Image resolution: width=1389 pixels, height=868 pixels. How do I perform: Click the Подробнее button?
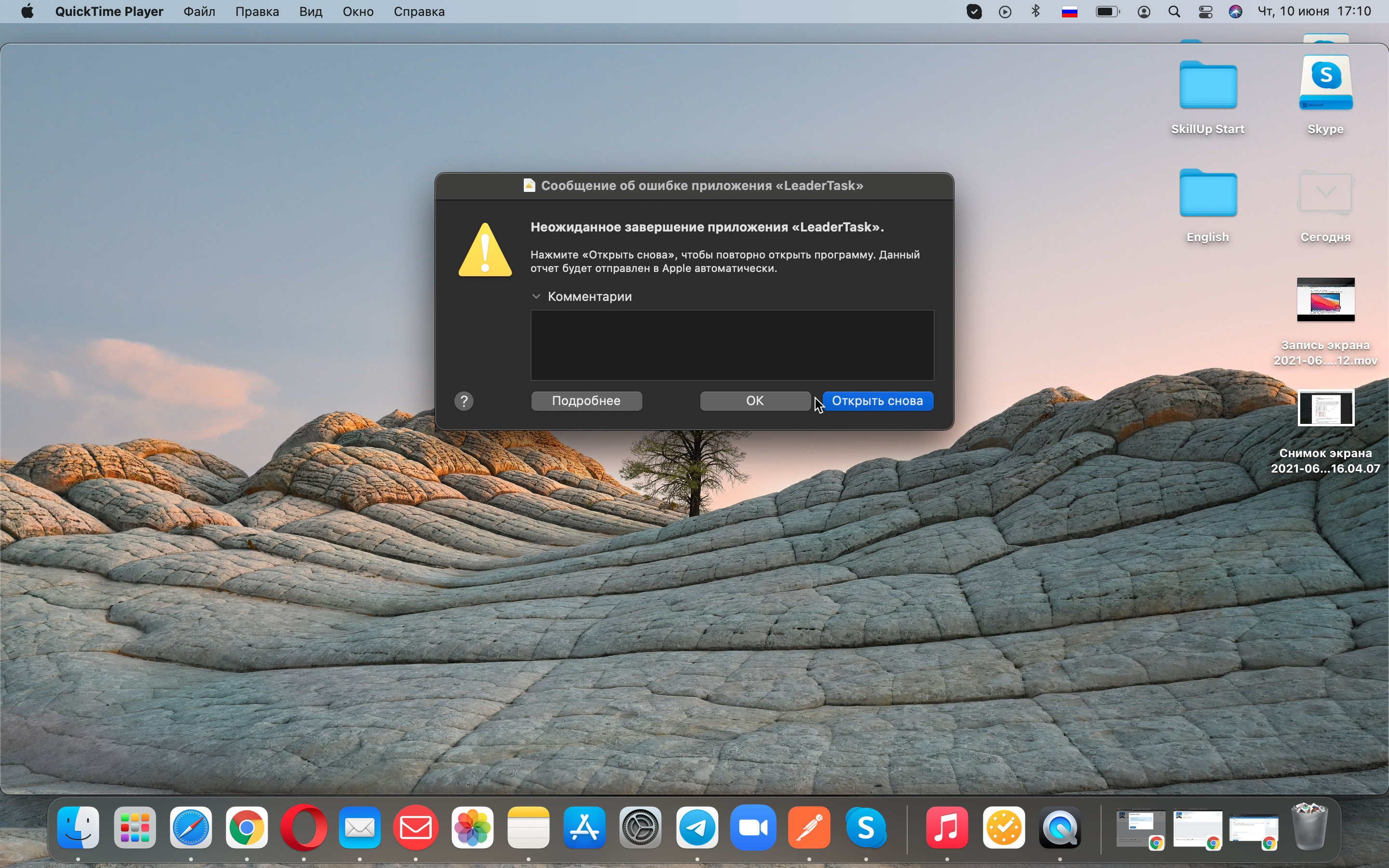click(x=586, y=401)
